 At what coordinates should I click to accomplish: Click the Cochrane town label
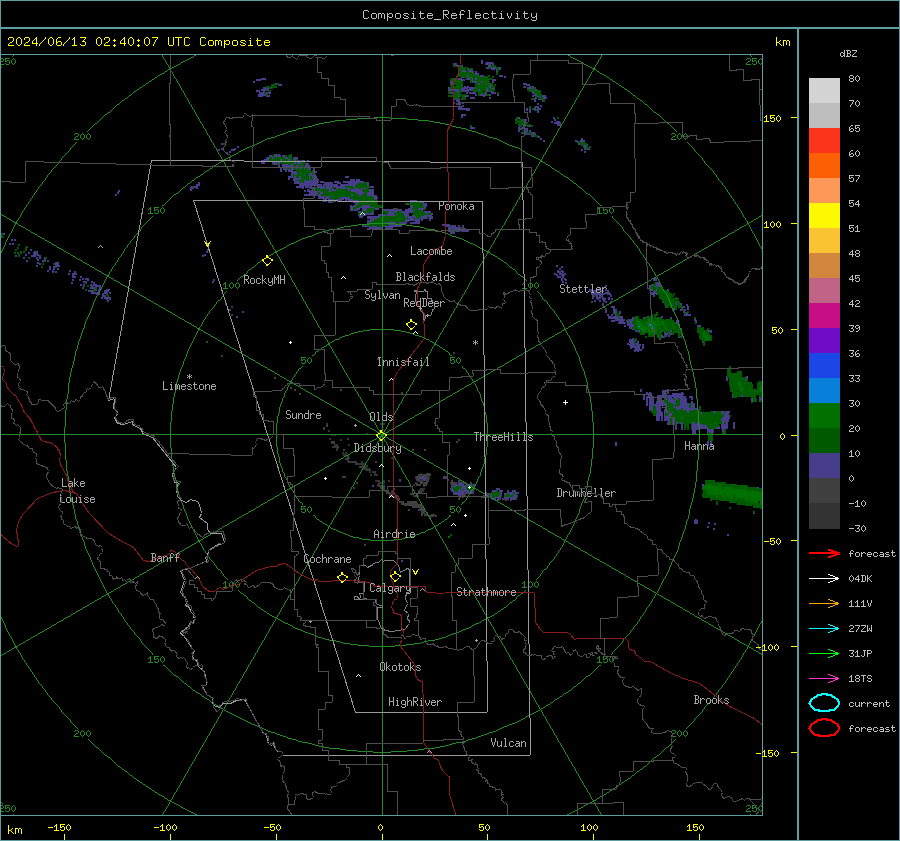[327, 559]
